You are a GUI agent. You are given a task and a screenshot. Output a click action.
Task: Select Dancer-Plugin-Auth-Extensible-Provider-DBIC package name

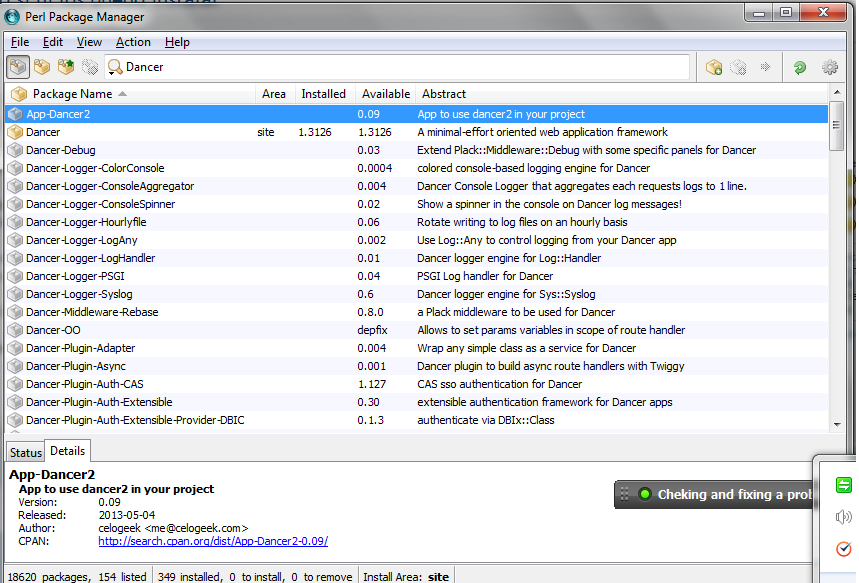(135, 420)
